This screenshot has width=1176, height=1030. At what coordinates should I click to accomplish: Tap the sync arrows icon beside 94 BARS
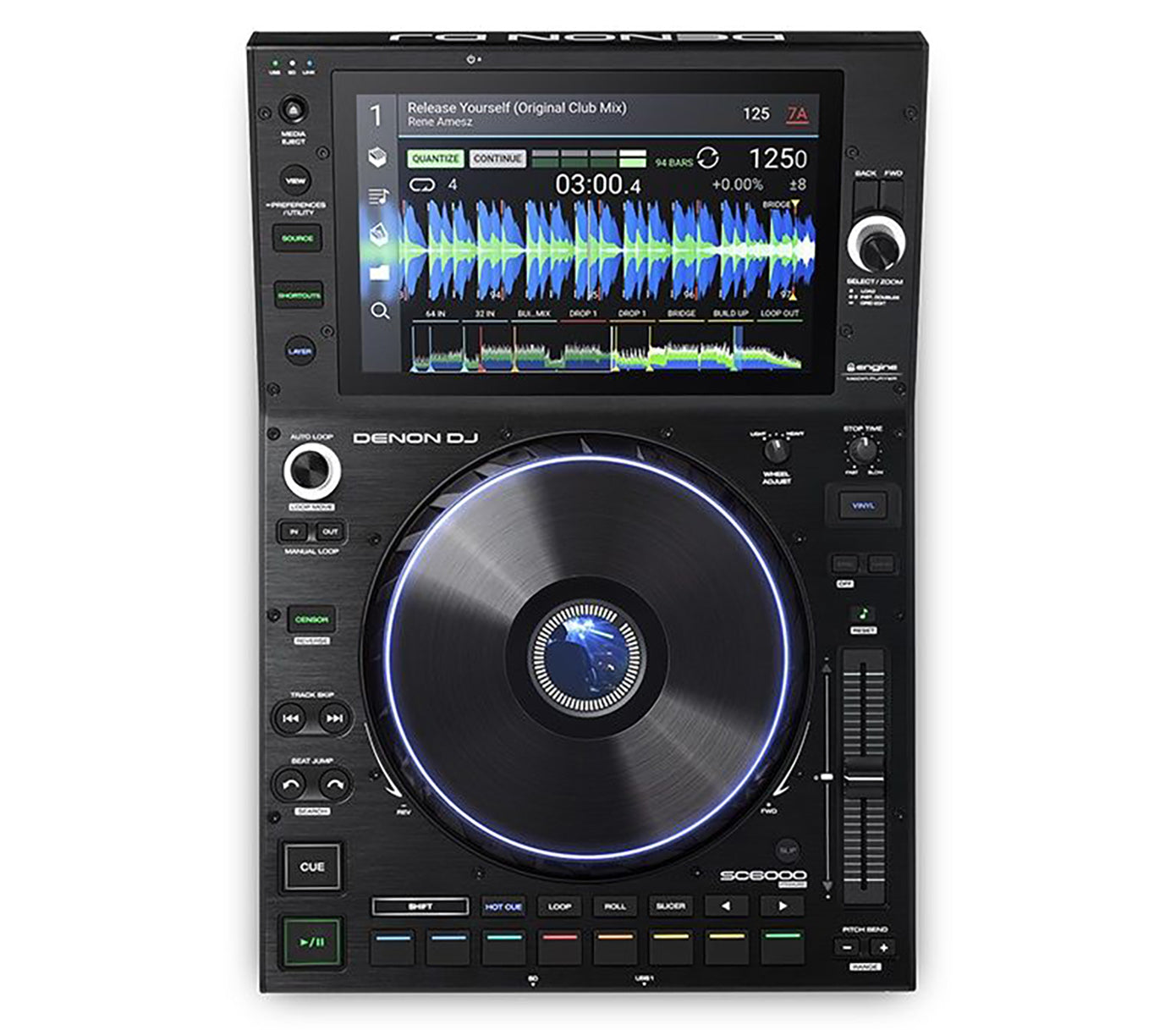click(x=708, y=159)
